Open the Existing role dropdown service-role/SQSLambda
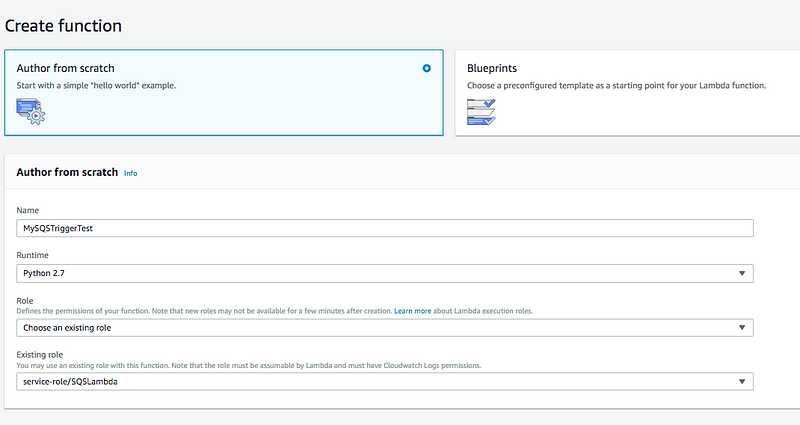This screenshot has width=800, height=425. pos(385,382)
